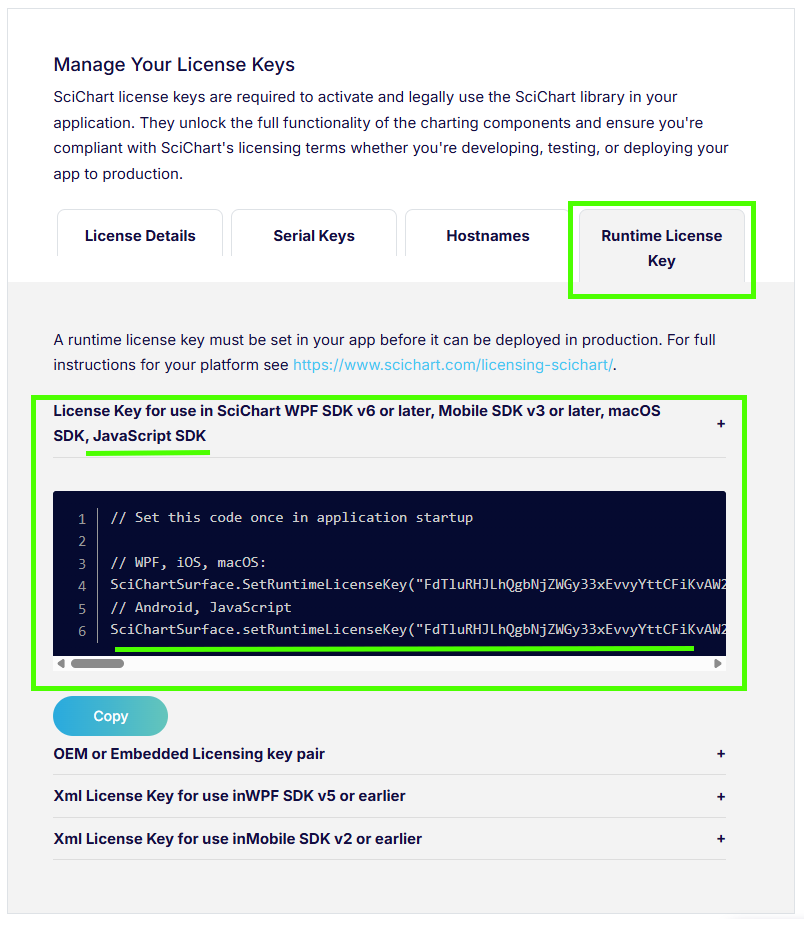The width and height of the screenshot is (805, 944).
Task: View the Runtime License Key tab
Action: click(x=661, y=248)
